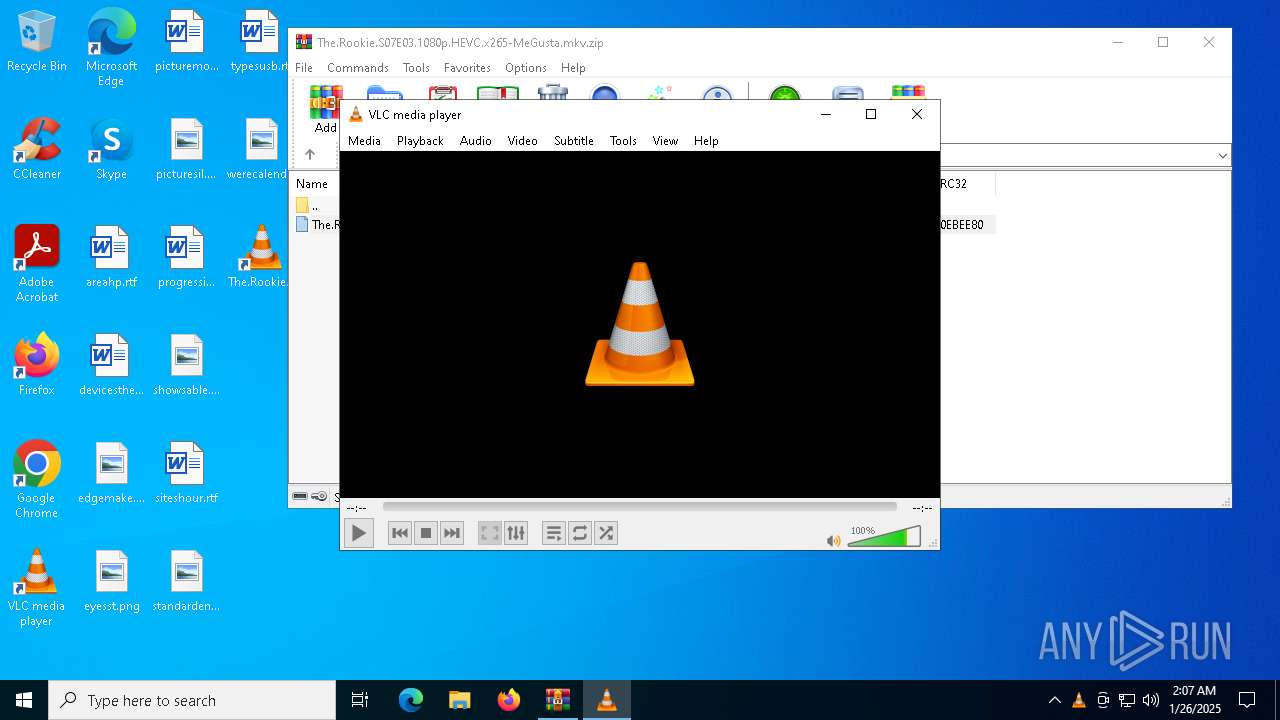Open the Commands menu in WinRAR
Image resolution: width=1280 pixels, height=720 pixels.
pos(358,68)
